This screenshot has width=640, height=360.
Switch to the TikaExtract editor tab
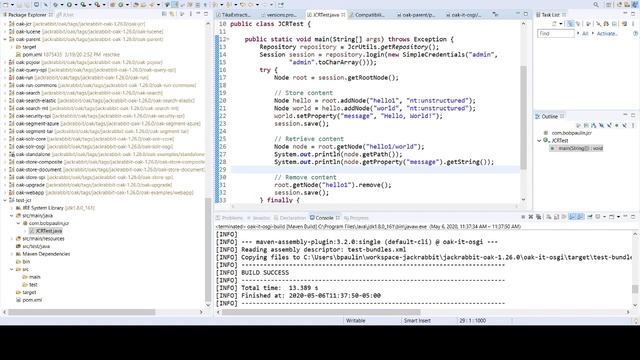(233, 15)
